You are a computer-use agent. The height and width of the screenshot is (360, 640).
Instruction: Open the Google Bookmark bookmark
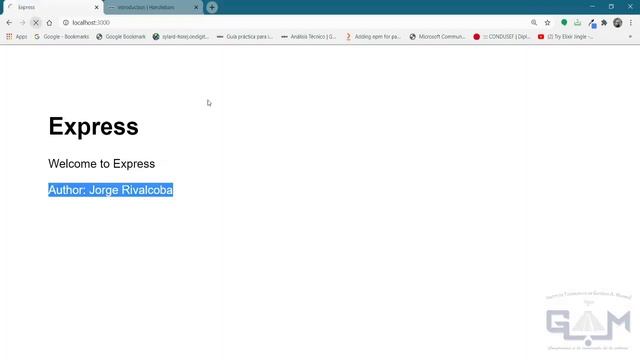[121, 37]
